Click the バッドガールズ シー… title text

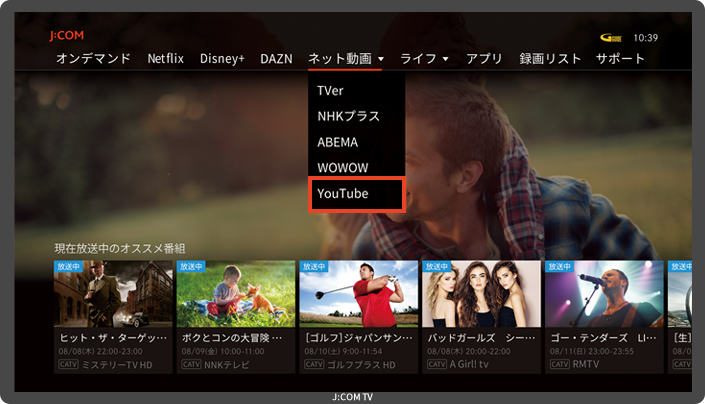tap(481, 338)
